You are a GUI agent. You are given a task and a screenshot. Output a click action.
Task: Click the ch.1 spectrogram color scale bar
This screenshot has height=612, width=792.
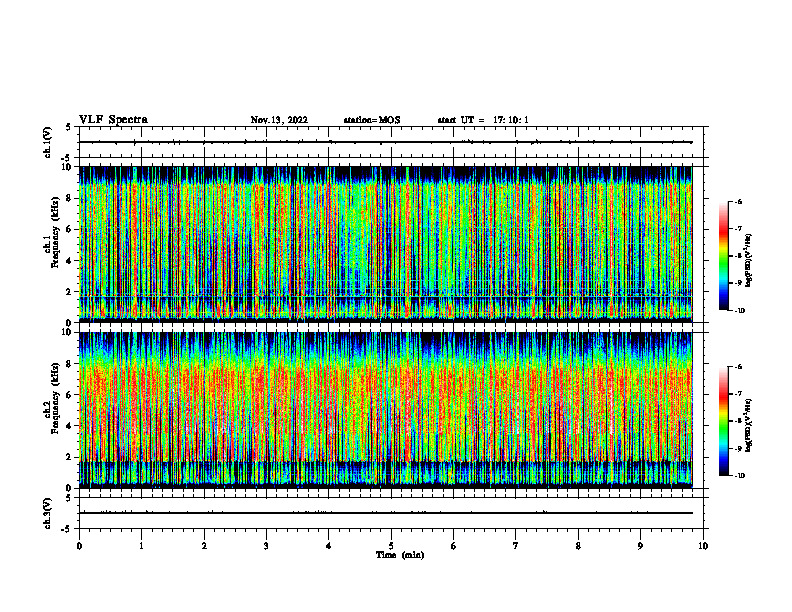tap(724, 256)
